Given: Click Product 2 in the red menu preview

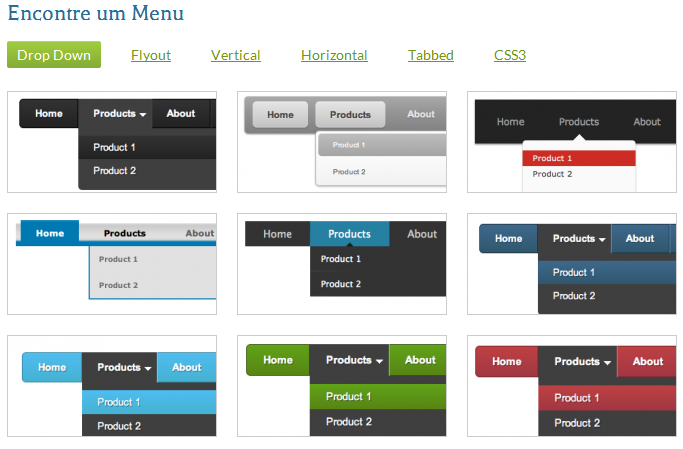Looking at the screenshot, I should (x=577, y=423).
